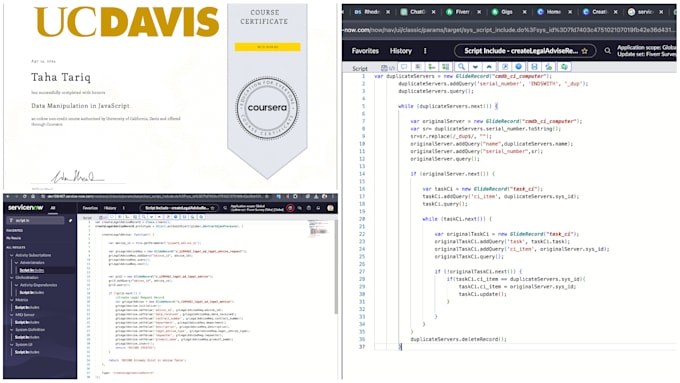This screenshot has height=383, width=680.
Task: Click the editor vertical scrollbar in bottom-left window
Action: click(336, 267)
